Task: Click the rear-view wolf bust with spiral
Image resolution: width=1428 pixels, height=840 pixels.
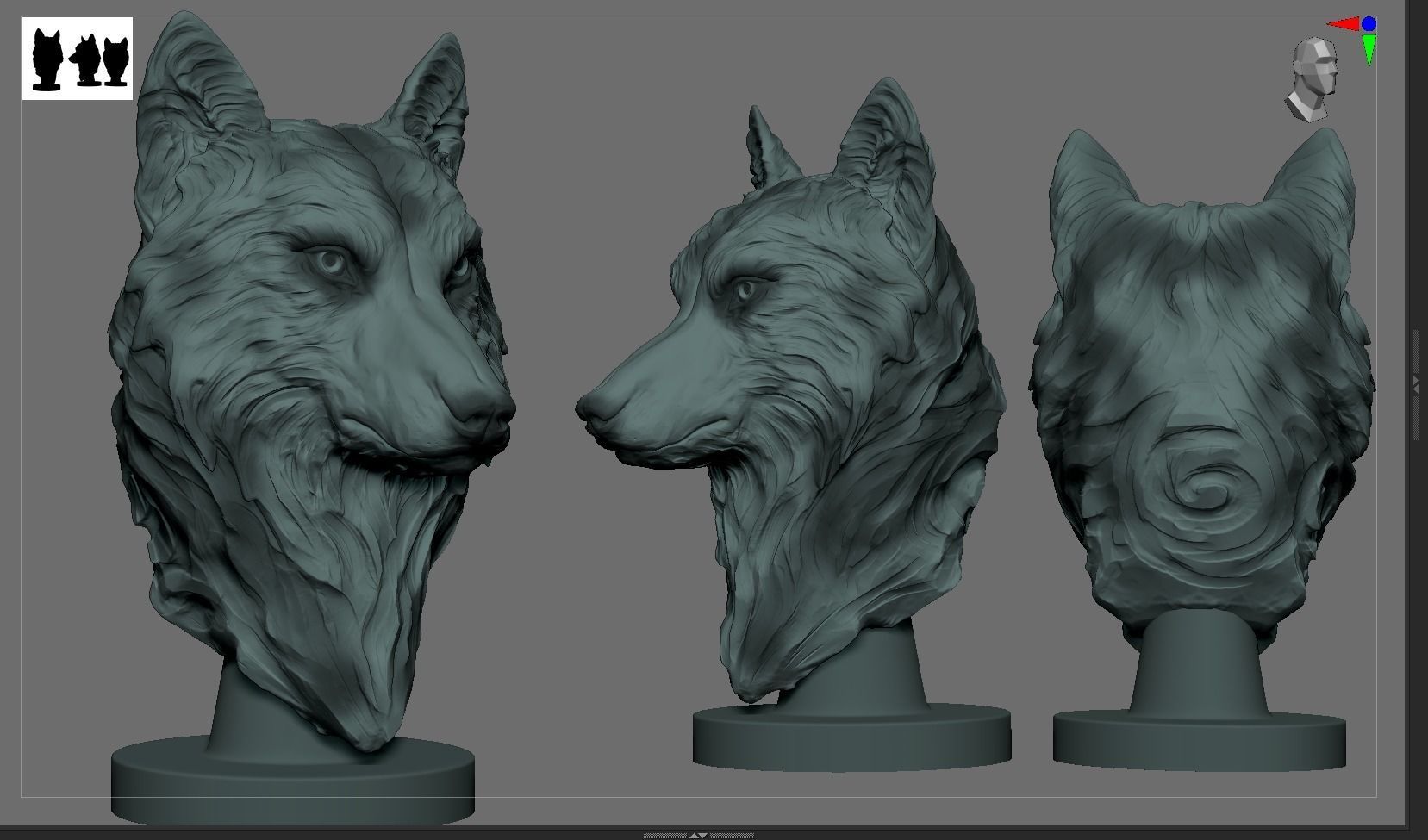Action: 1200,448
